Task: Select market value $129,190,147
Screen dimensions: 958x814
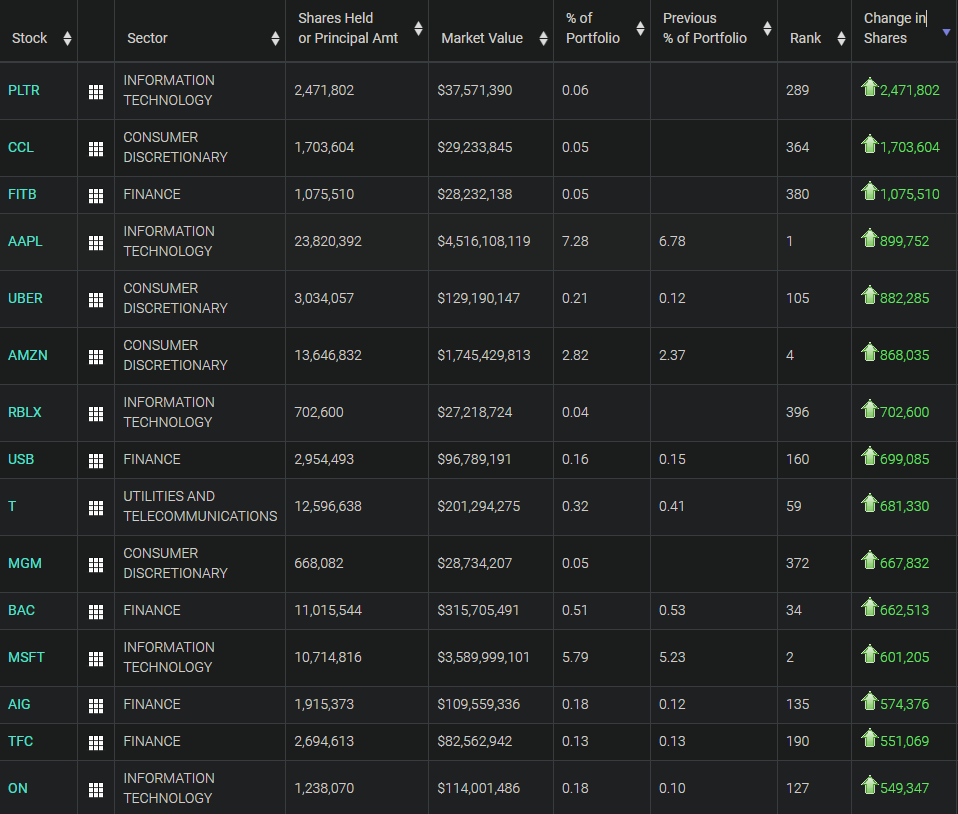Action: point(478,298)
